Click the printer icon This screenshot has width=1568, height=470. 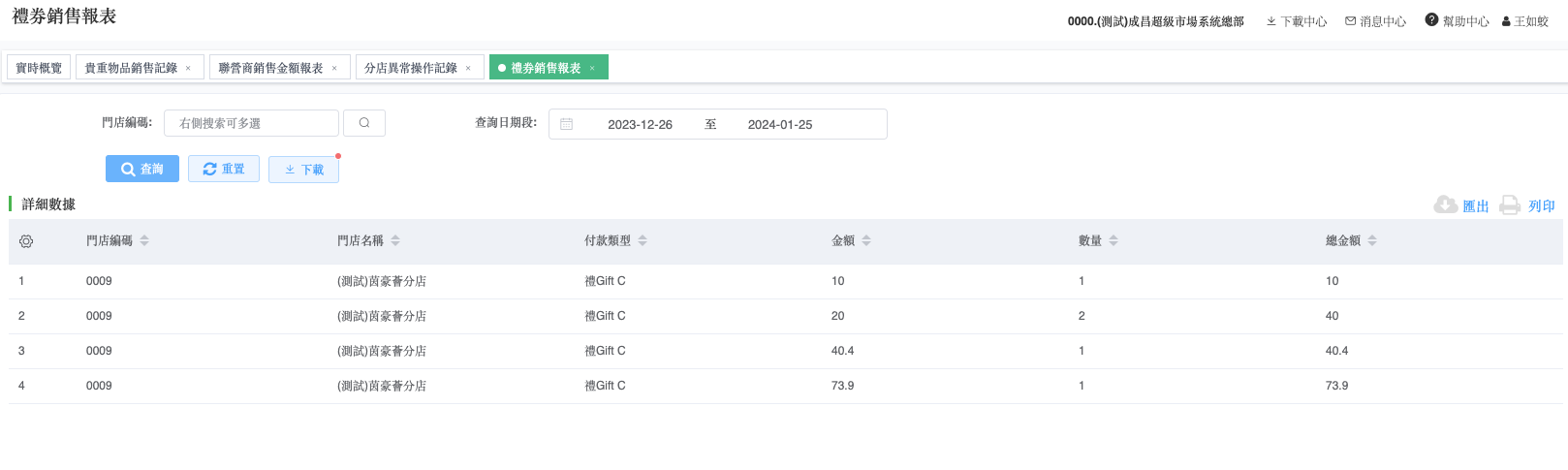[x=1510, y=205]
